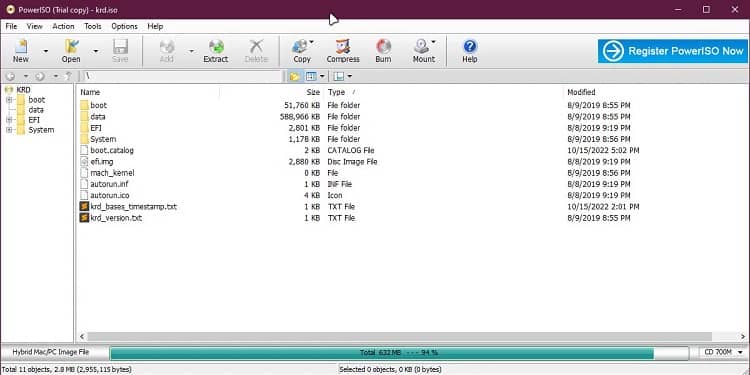The image size is (750, 375).
Task: Open the Help menu
Action: point(155,26)
